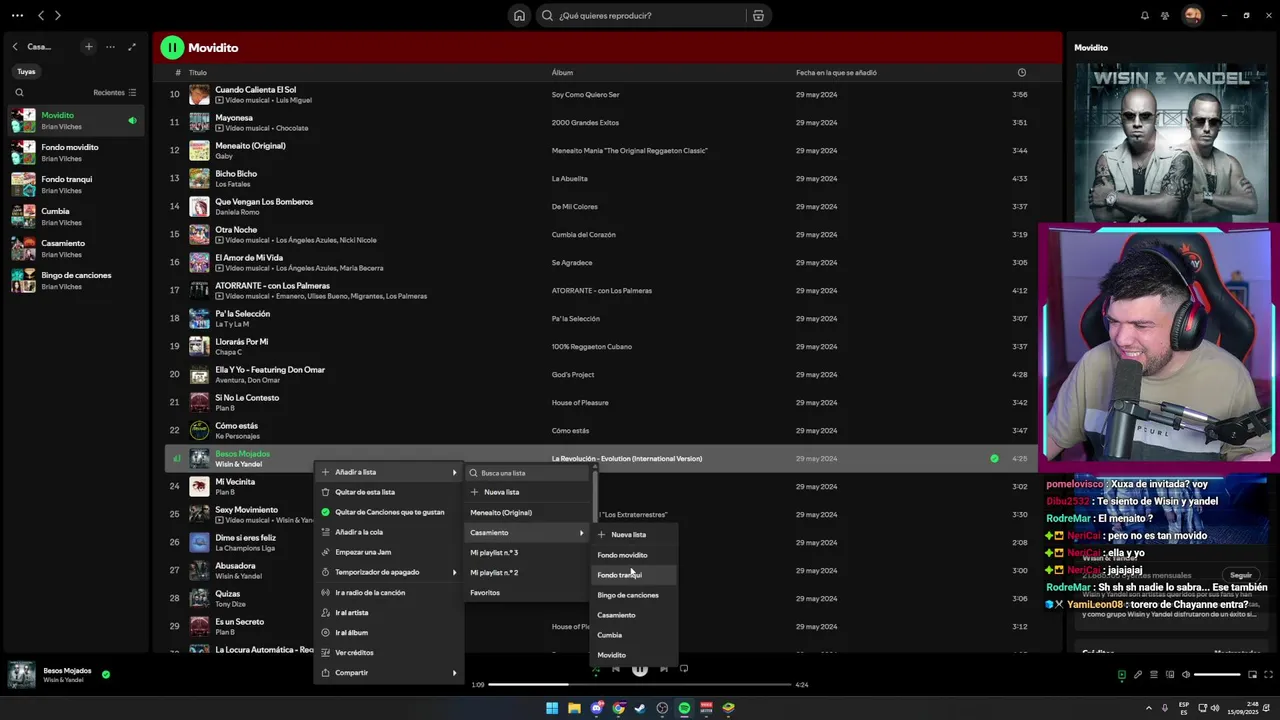
Task: Go forward with the navigation arrow
Action: pos(58,15)
